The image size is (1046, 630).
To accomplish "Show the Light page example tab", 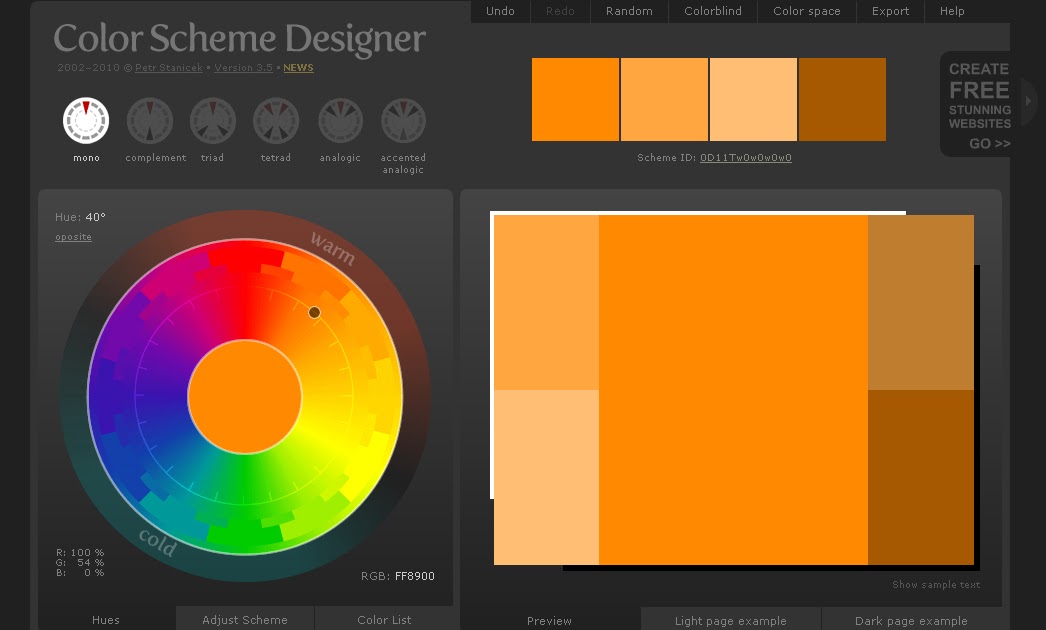I will point(730,621).
